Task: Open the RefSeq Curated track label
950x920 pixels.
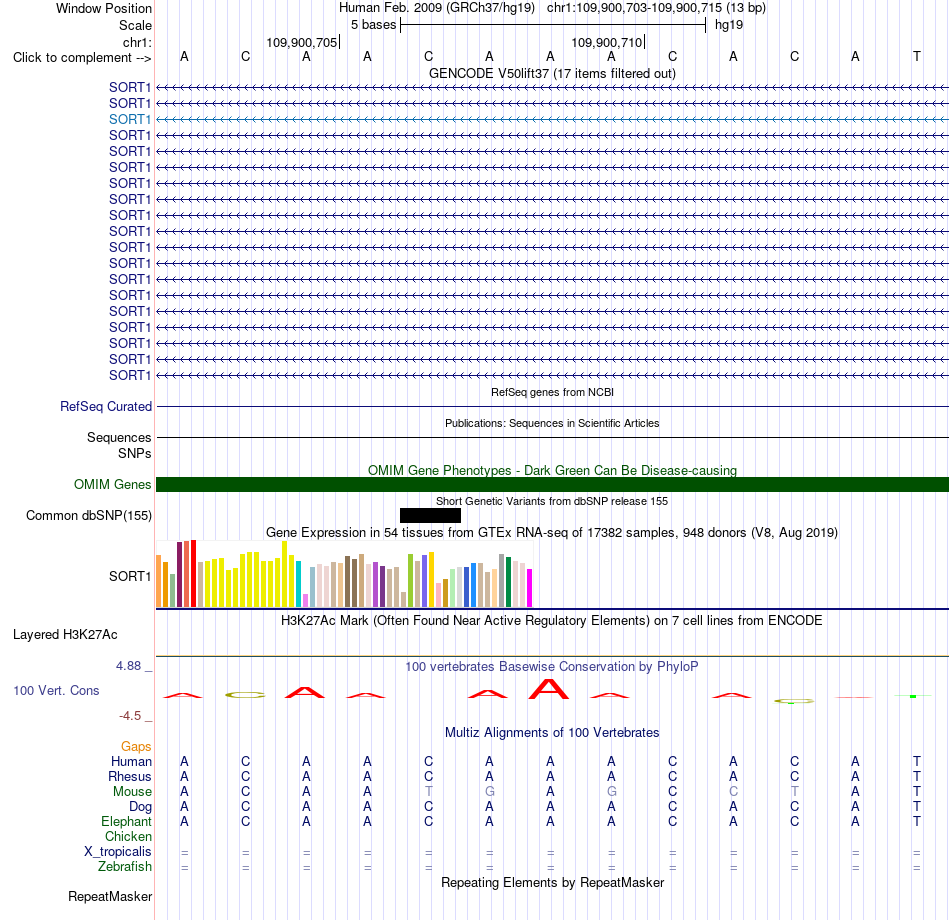Action: [106, 407]
